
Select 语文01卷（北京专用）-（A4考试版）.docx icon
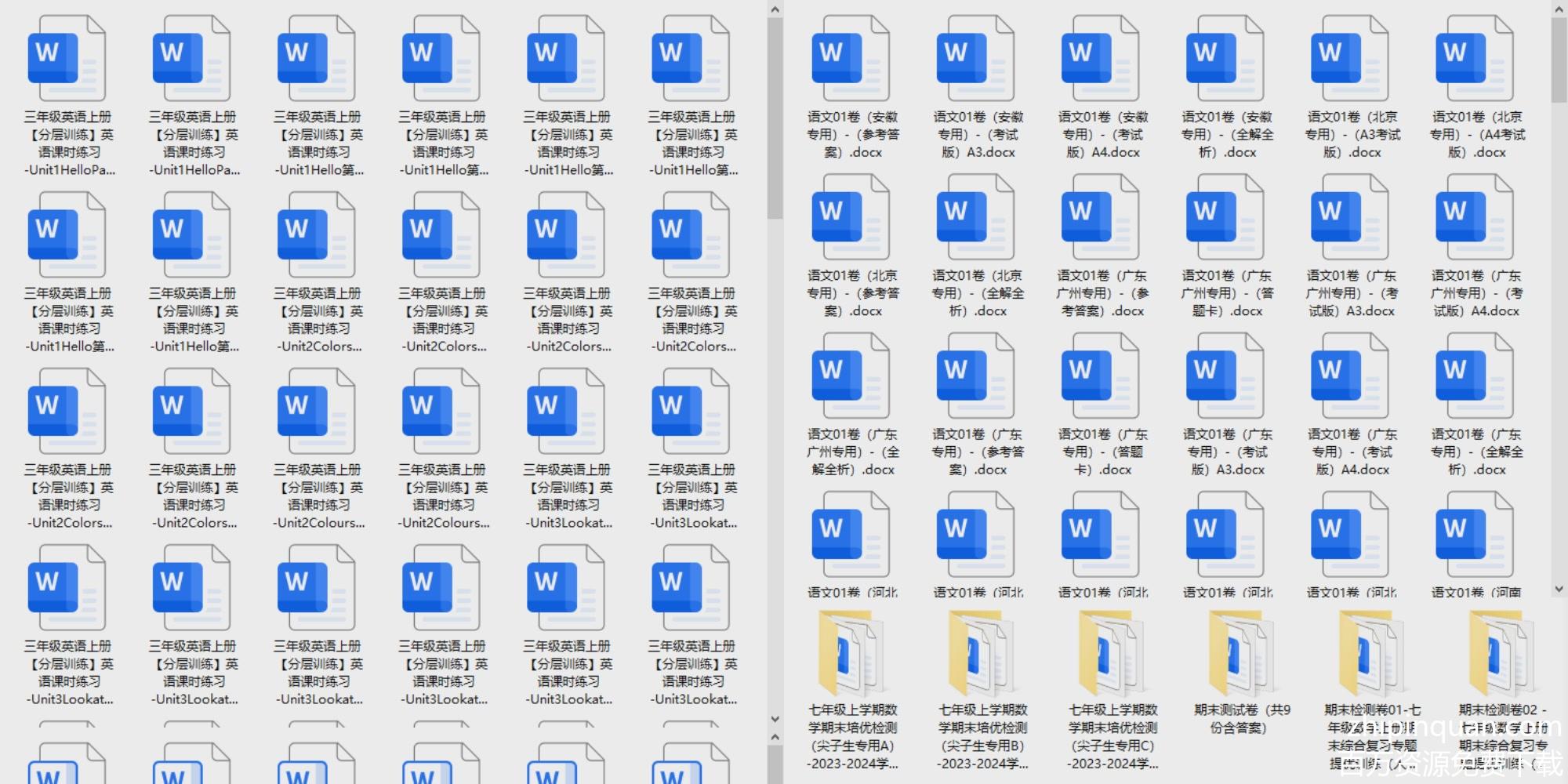tap(1475, 59)
